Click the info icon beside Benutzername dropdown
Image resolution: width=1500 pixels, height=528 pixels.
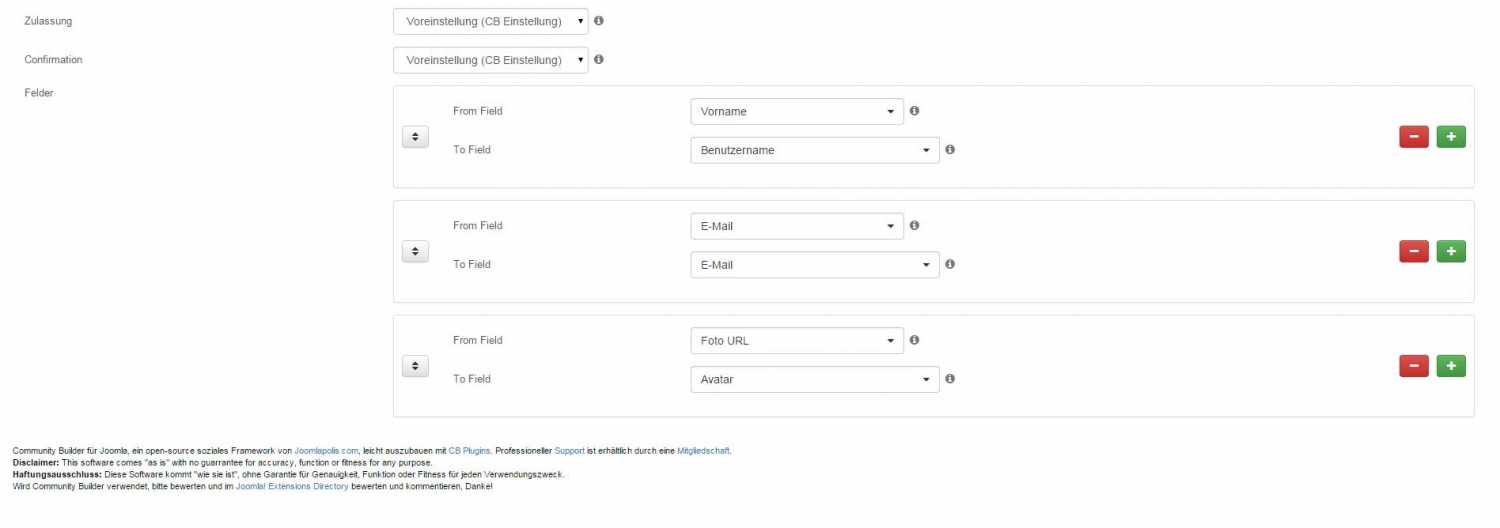click(950, 150)
